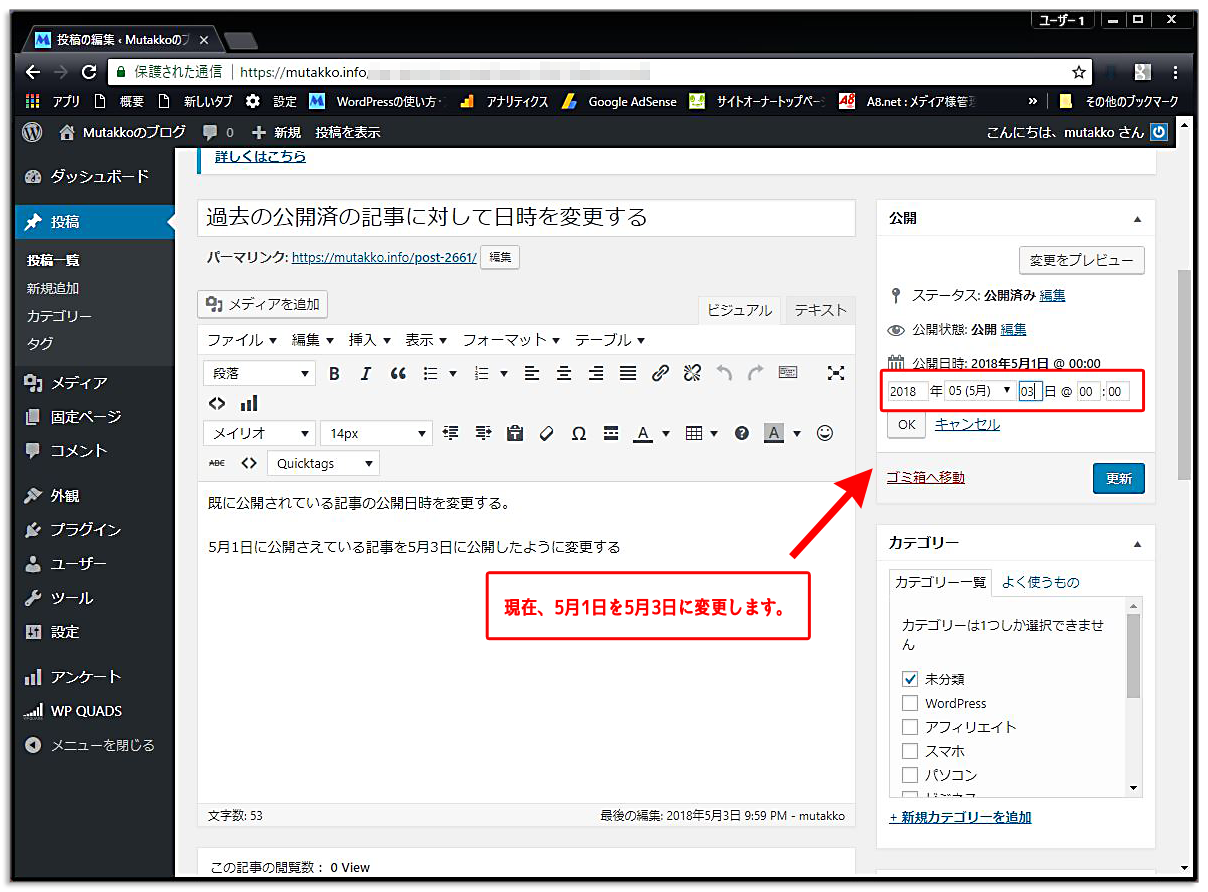The image size is (1208, 892).
Task: Toggle bold formatting in the editor
Action: pos(333,373)
